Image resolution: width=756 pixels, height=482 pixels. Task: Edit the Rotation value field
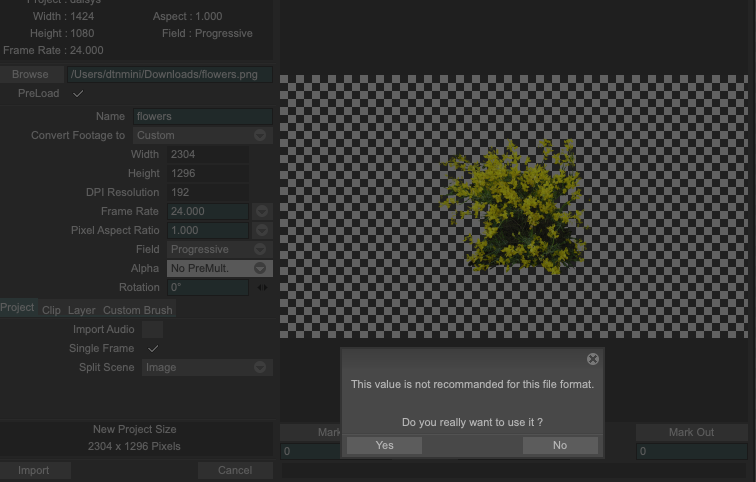pyautogui.click(x=208, y=287)
